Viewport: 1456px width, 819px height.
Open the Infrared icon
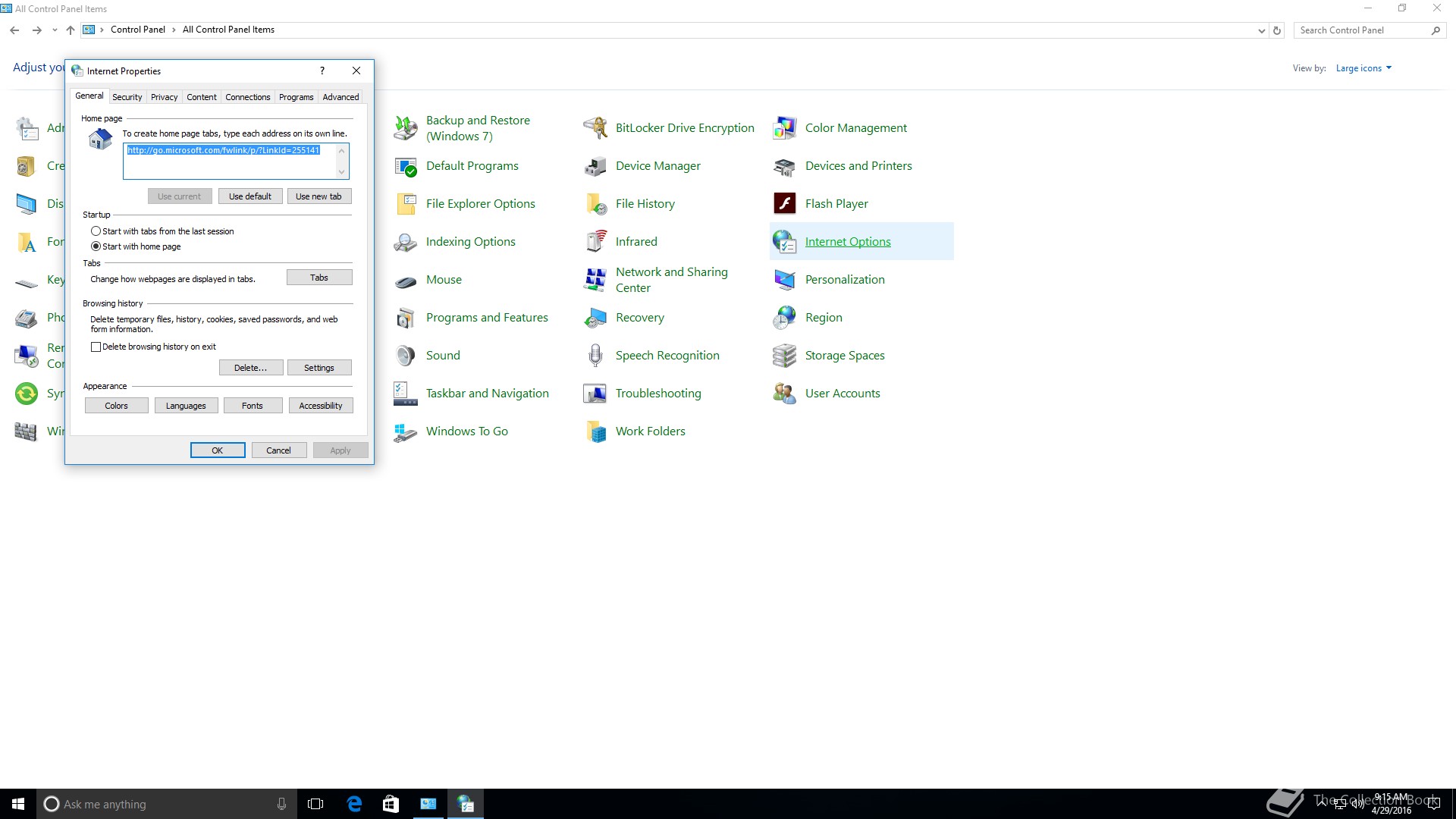pos(595,242)
